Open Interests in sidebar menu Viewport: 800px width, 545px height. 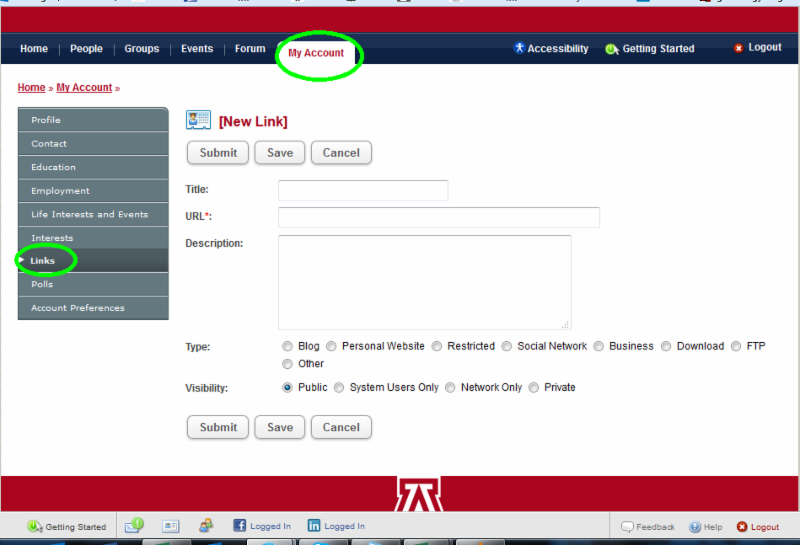pos(93,238)
